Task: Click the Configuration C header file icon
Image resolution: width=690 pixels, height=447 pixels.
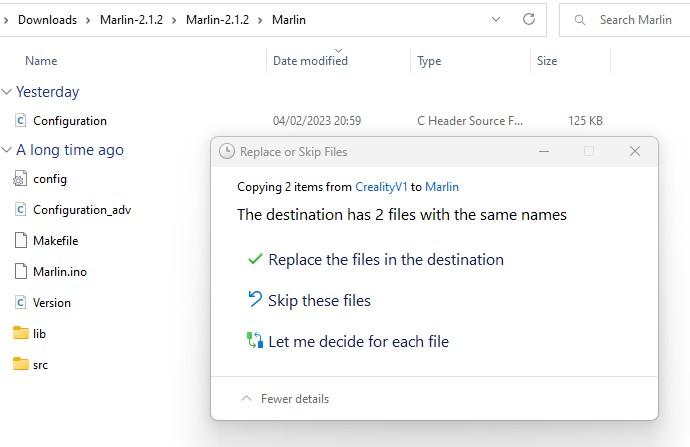Action: click(x=21, y=121)
